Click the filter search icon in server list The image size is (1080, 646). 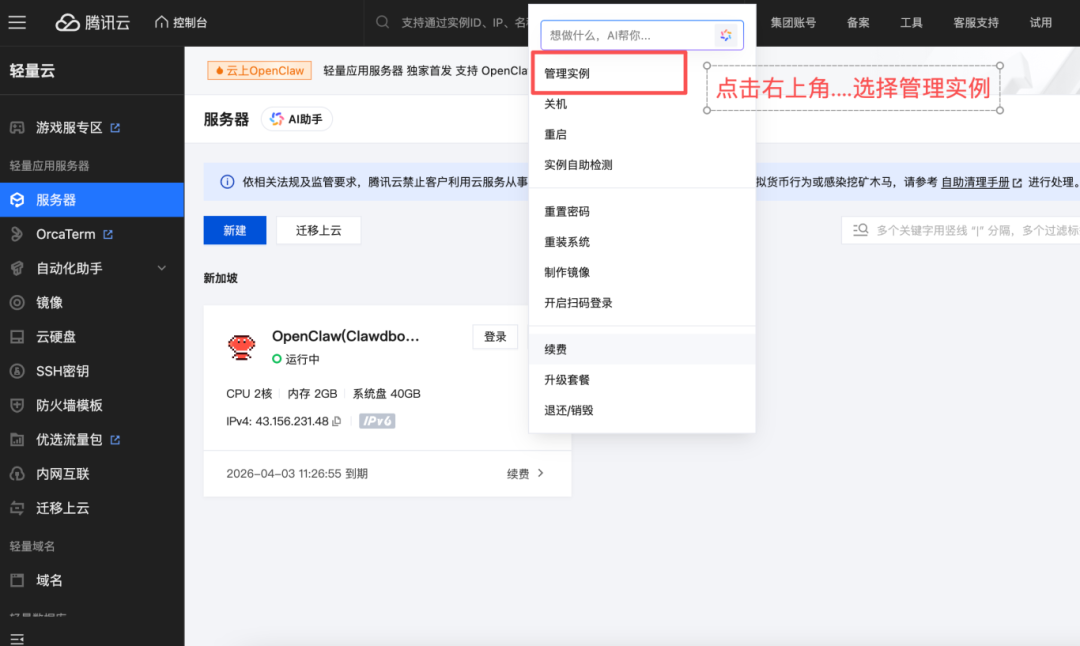(x=860, y=230)
